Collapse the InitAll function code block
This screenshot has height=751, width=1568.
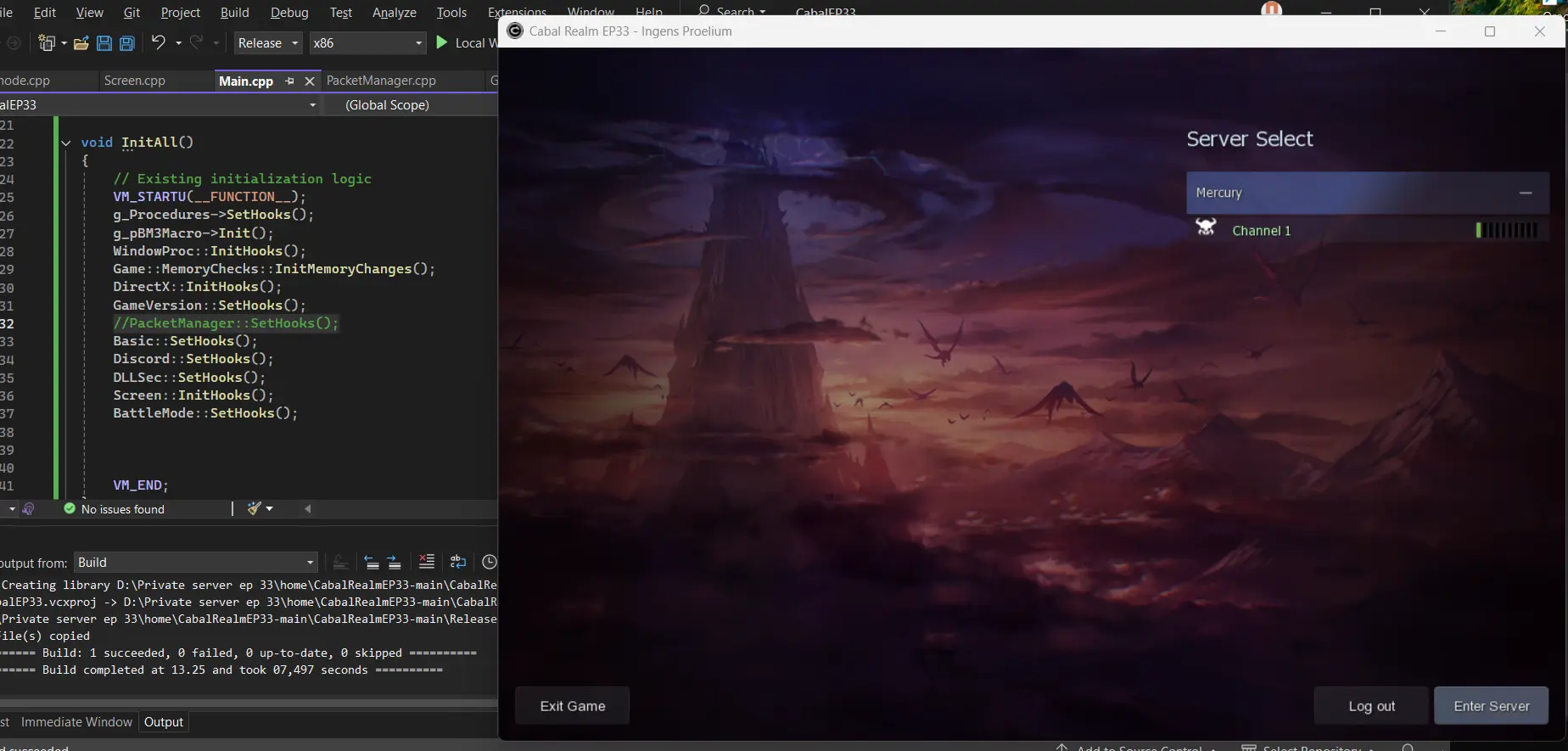pos(66,143)
